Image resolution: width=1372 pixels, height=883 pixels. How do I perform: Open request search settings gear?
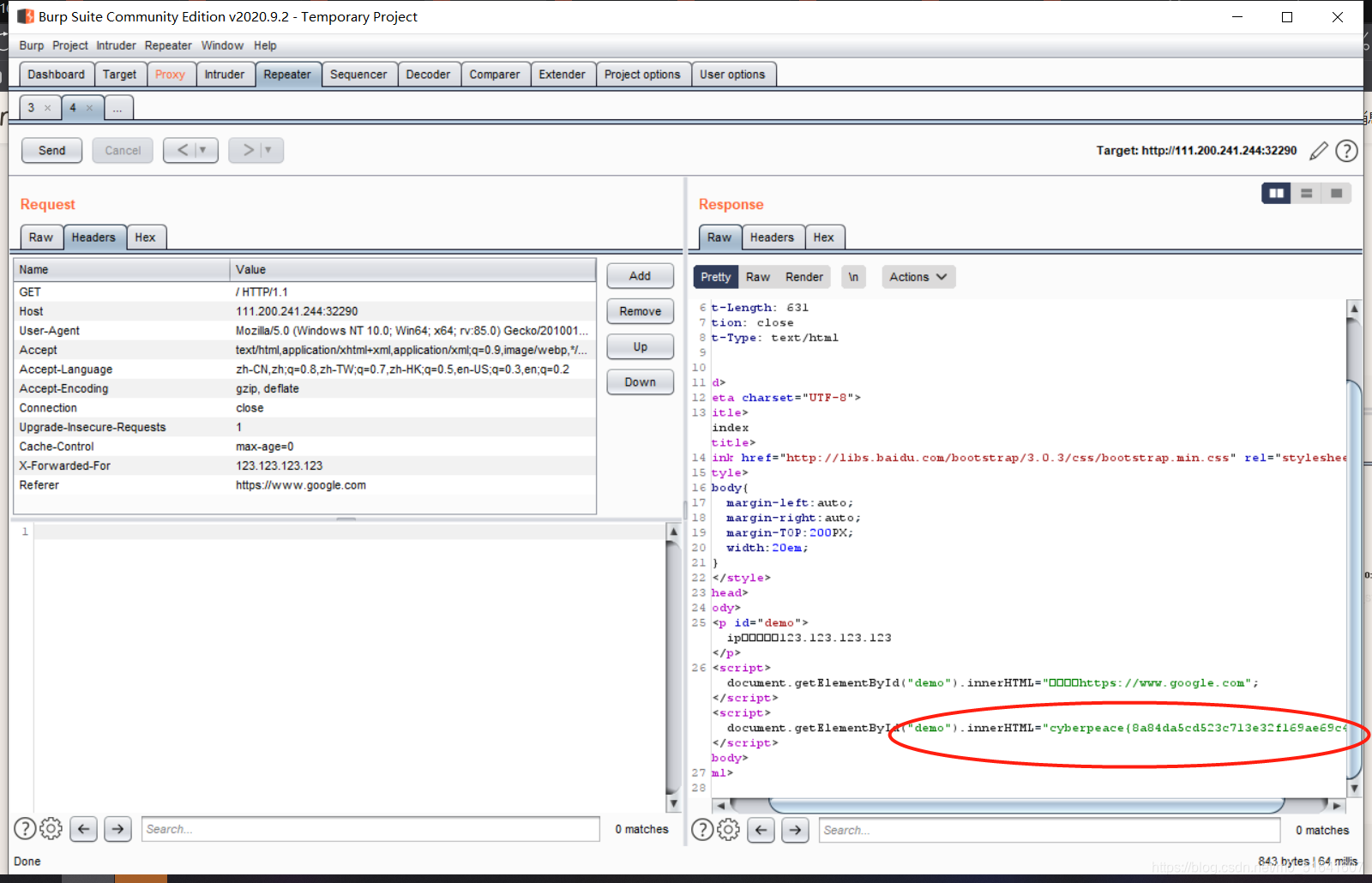click(x=51, y=829)
